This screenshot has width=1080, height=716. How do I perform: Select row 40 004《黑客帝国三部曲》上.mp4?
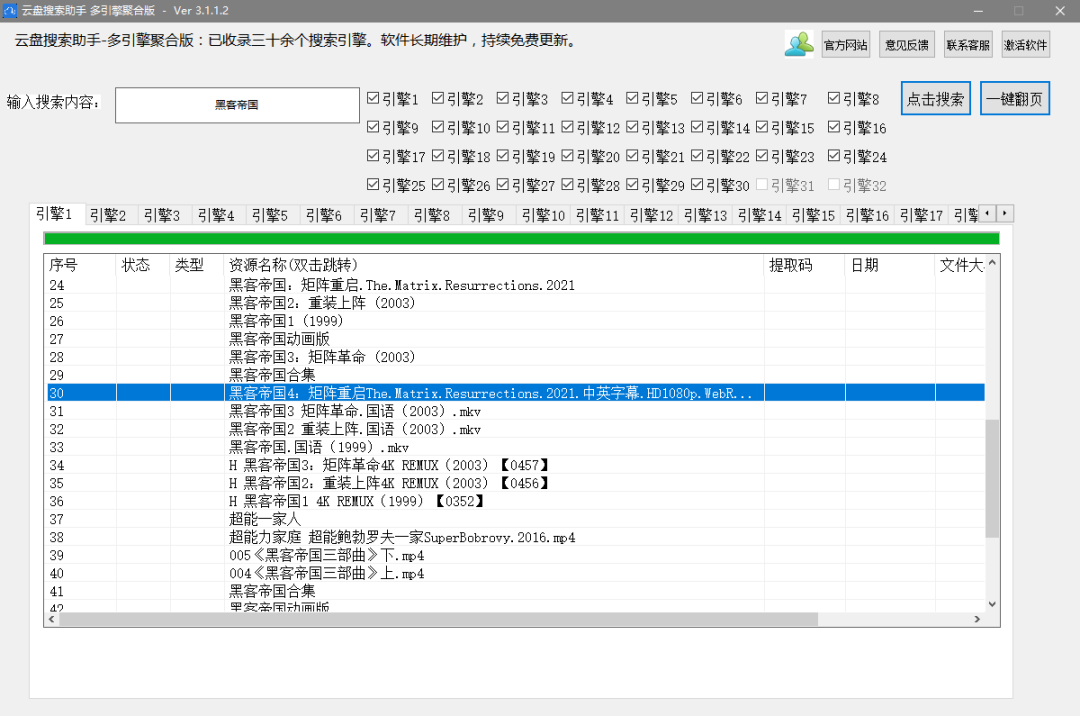515,573
